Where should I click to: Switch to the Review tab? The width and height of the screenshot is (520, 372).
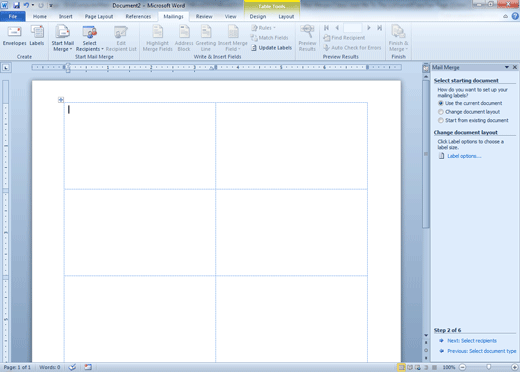pyautogui.click(x=204, y=16)
